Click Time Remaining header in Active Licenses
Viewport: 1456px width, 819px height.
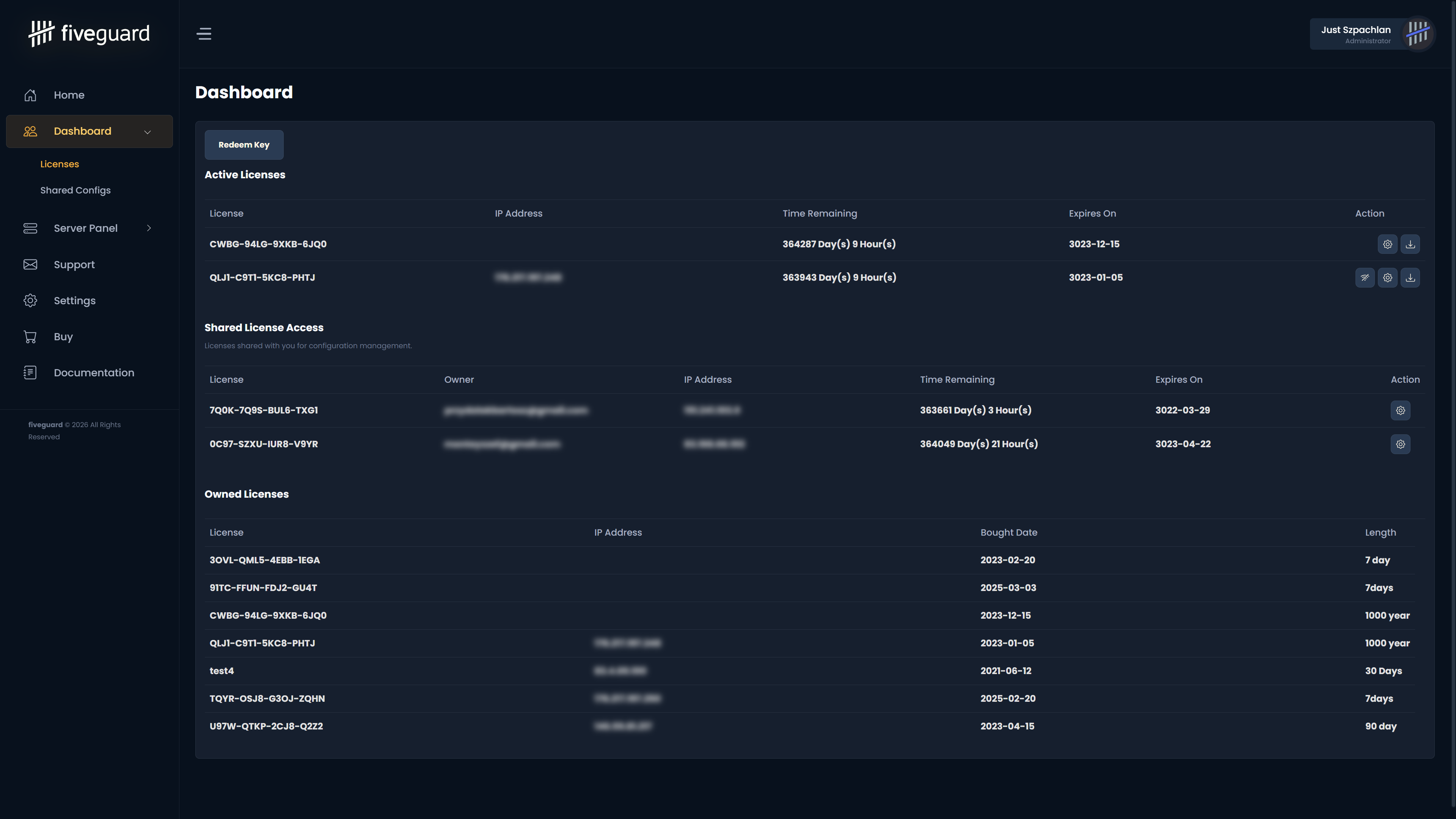tap(820, 214)
